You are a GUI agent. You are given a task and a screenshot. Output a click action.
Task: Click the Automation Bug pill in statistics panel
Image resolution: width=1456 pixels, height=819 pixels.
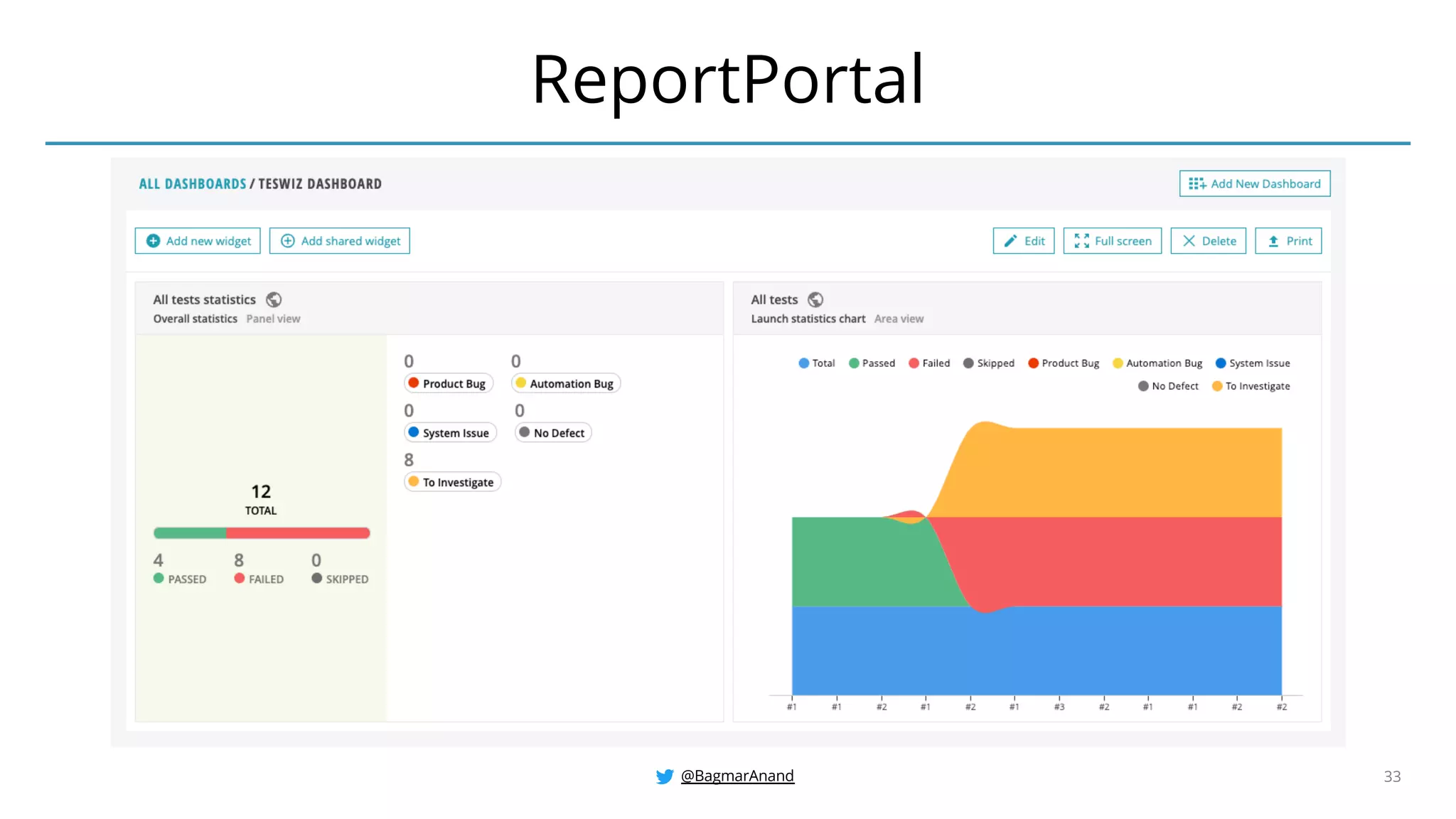565,383
